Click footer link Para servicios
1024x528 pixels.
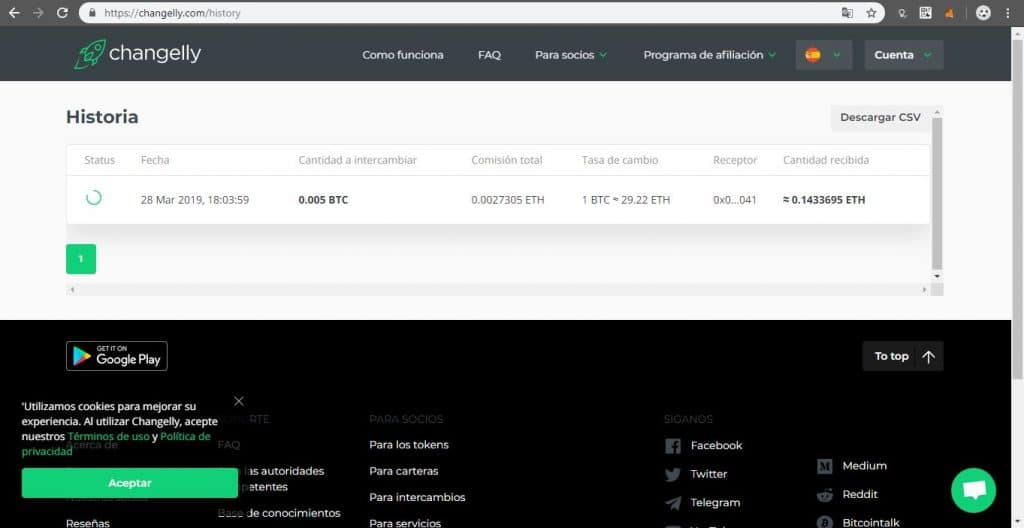405,523
